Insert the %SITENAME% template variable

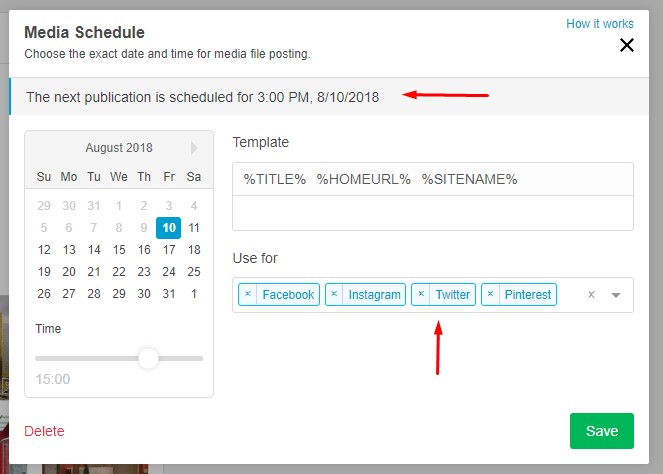click(469, 179)
